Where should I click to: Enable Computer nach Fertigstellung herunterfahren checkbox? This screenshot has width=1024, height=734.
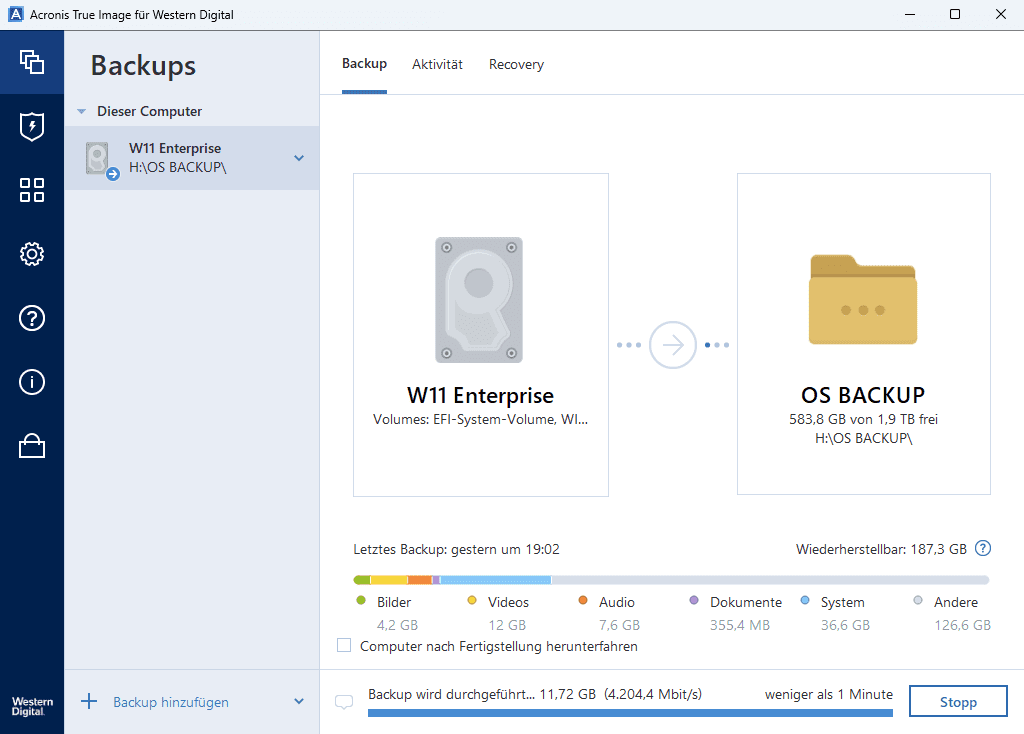click(x=344, y=646)
